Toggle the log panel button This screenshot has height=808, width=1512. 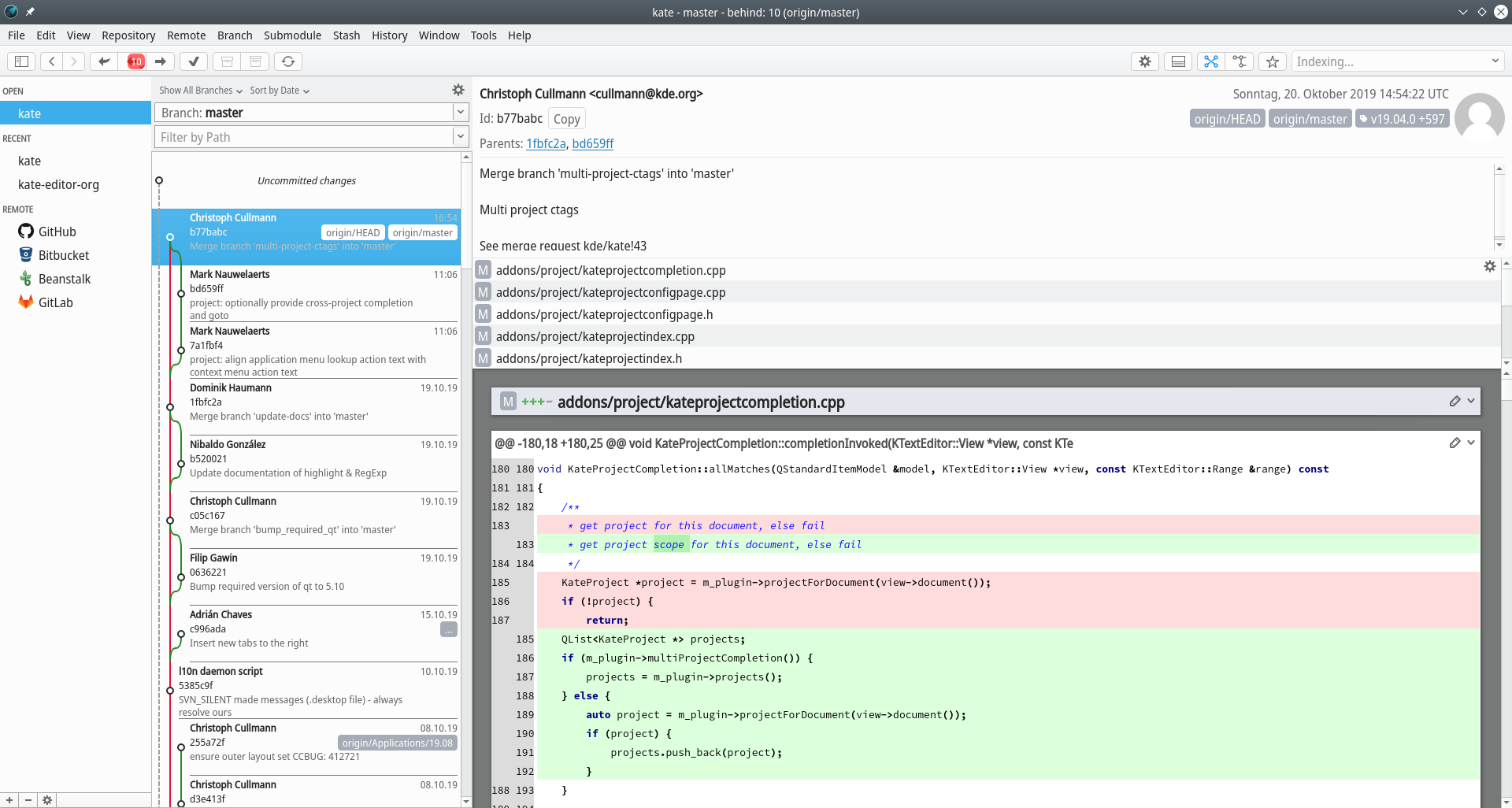(1178, 61)
